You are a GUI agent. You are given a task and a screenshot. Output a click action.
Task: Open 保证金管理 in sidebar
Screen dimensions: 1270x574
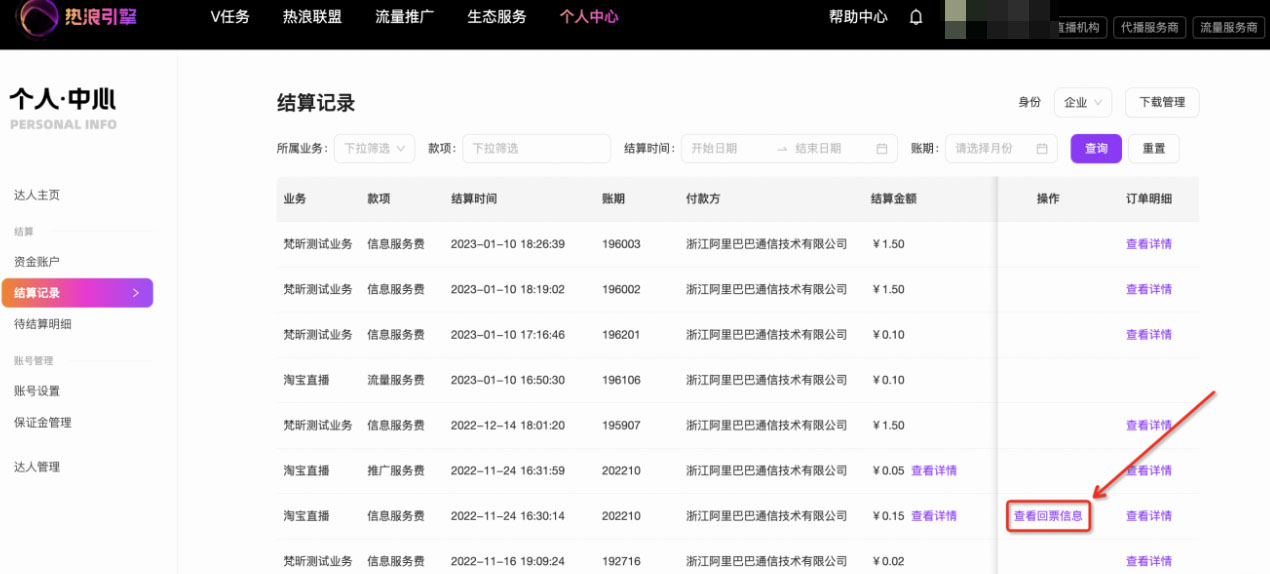click(x=43, y=422)
